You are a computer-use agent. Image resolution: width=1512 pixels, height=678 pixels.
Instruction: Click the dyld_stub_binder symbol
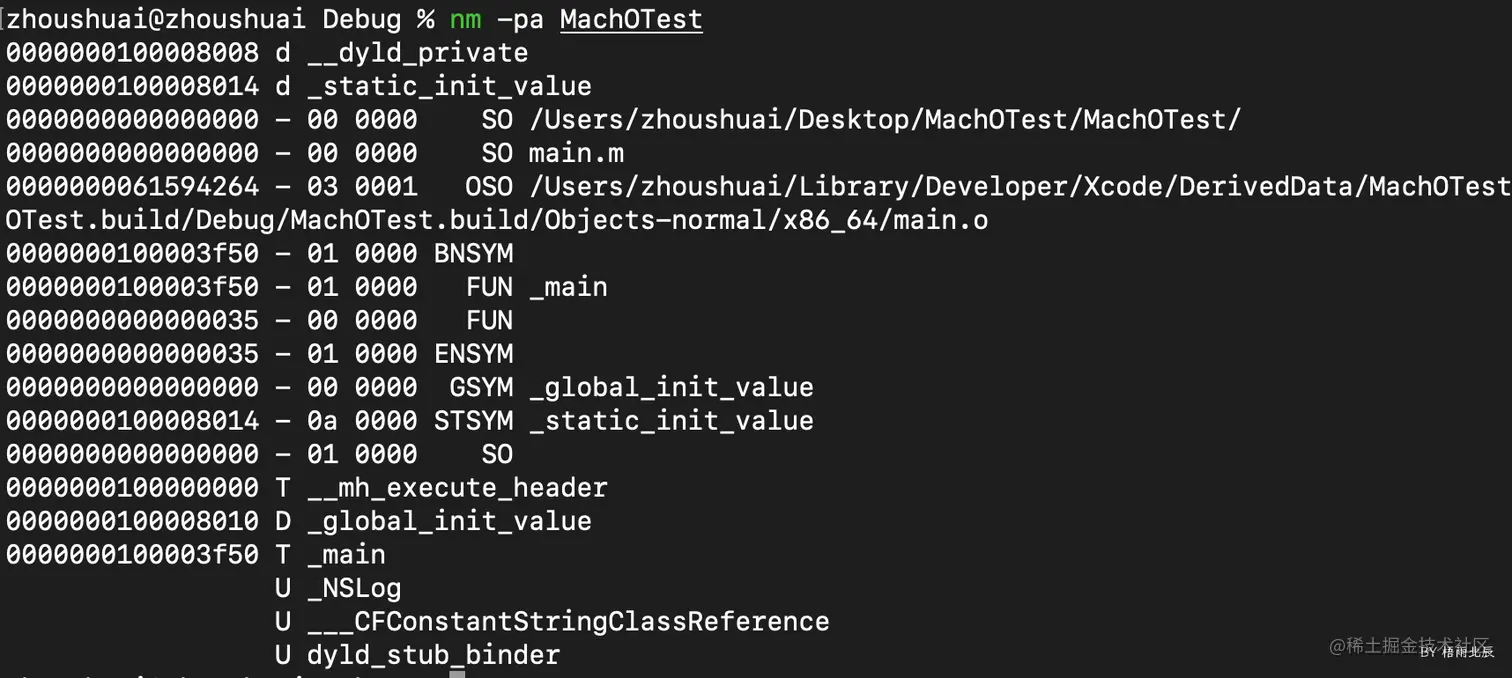pos(434,655)
